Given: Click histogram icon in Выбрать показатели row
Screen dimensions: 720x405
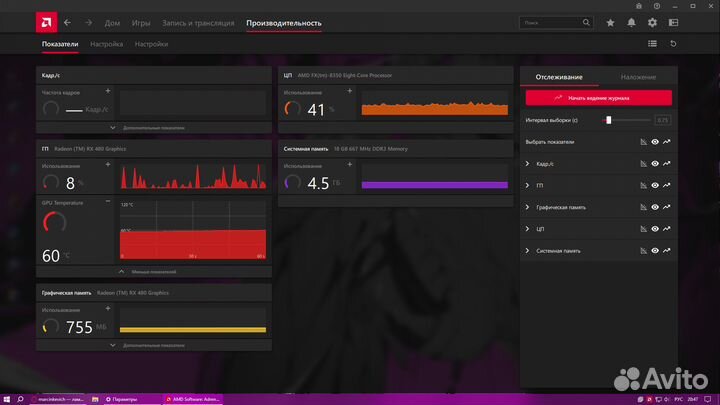Looking at the screenshot, I should click(x=643, y=142).
